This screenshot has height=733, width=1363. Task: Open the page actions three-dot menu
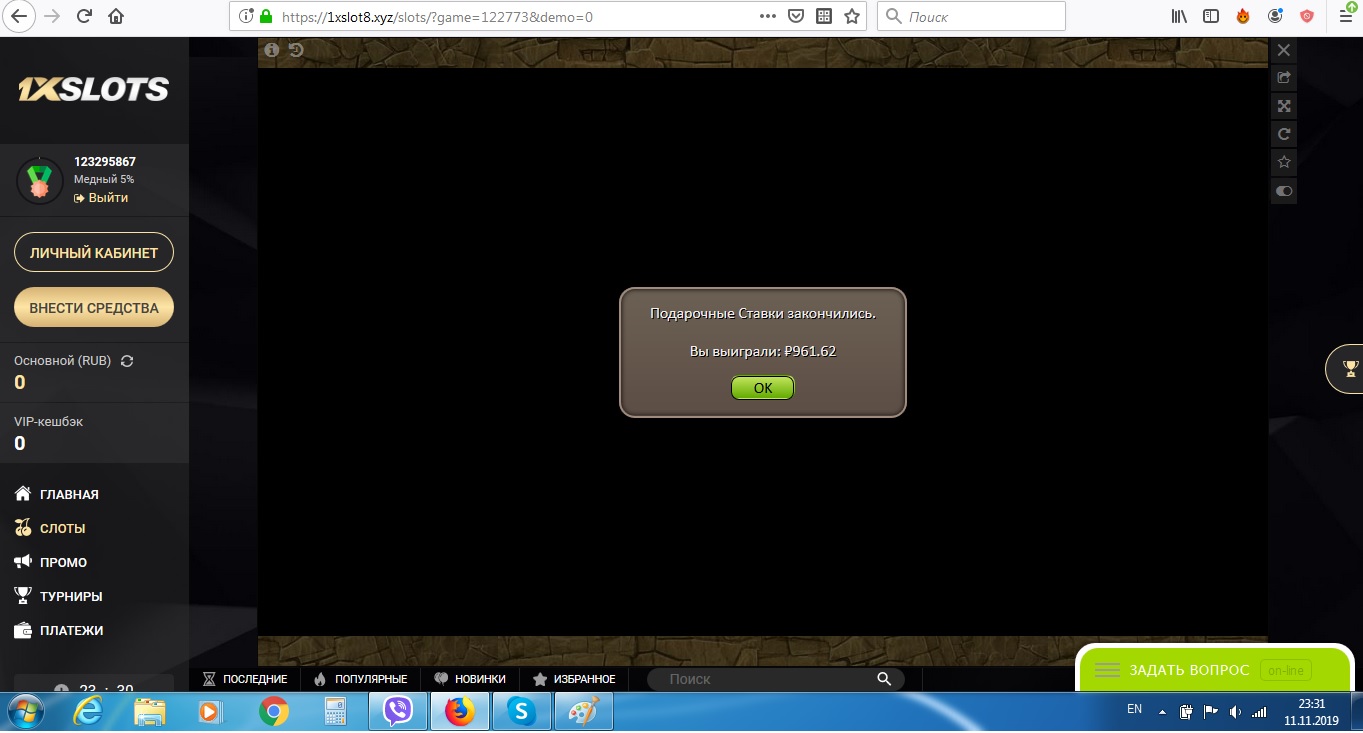click(768, 16)
